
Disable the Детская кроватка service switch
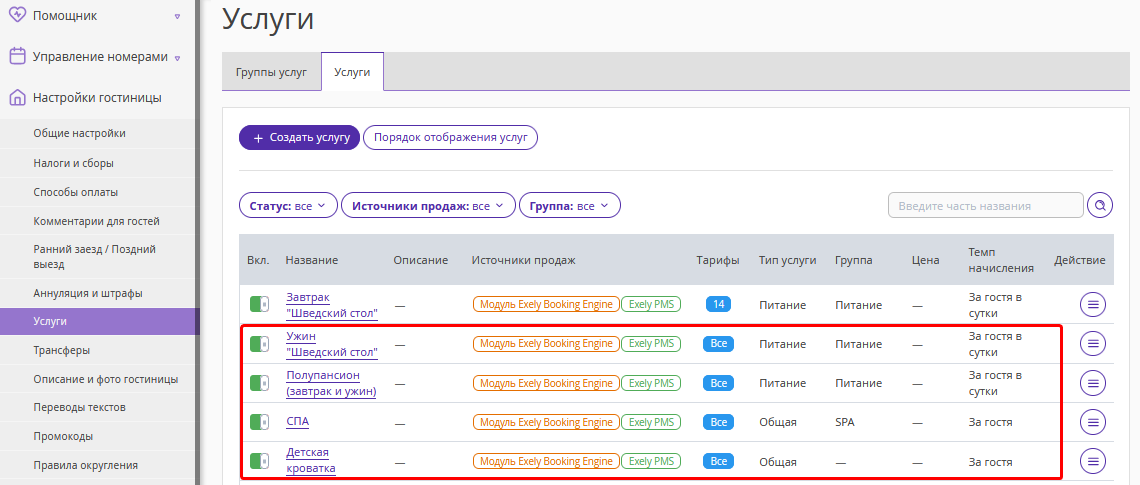pyautogui.click(x=260, y=461)
